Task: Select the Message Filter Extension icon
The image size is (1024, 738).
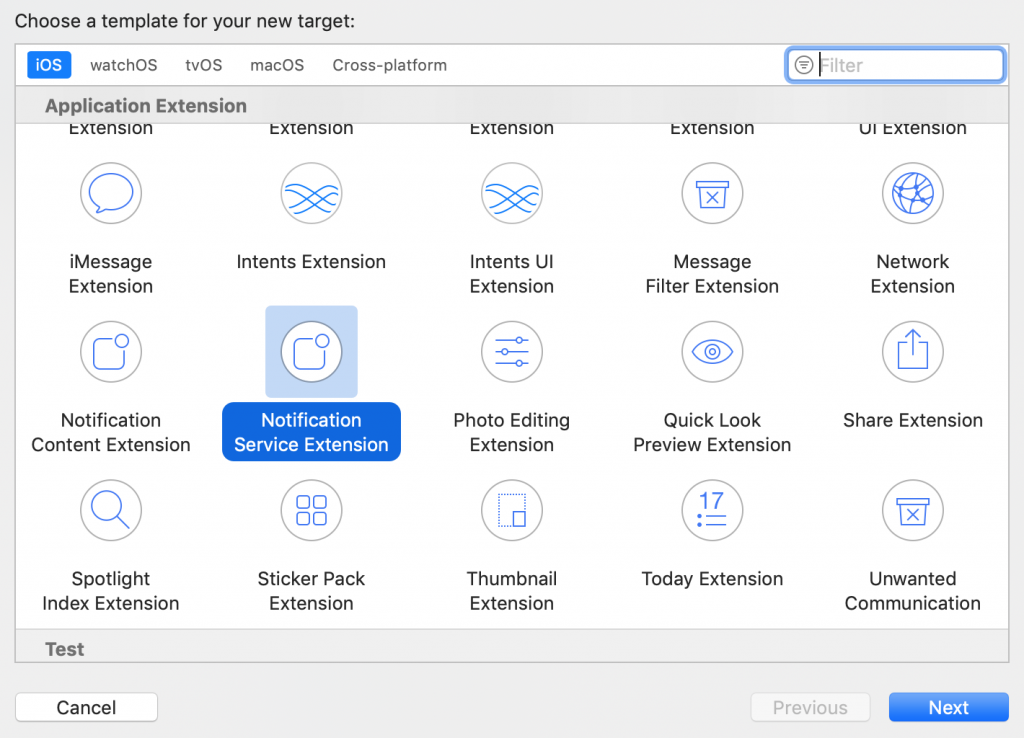Action: (x=711, y=193)
